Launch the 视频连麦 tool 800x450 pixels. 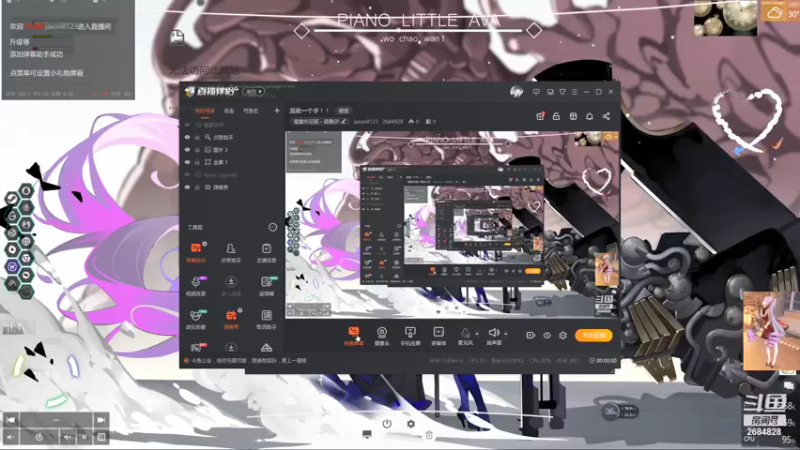coord(196,286)
